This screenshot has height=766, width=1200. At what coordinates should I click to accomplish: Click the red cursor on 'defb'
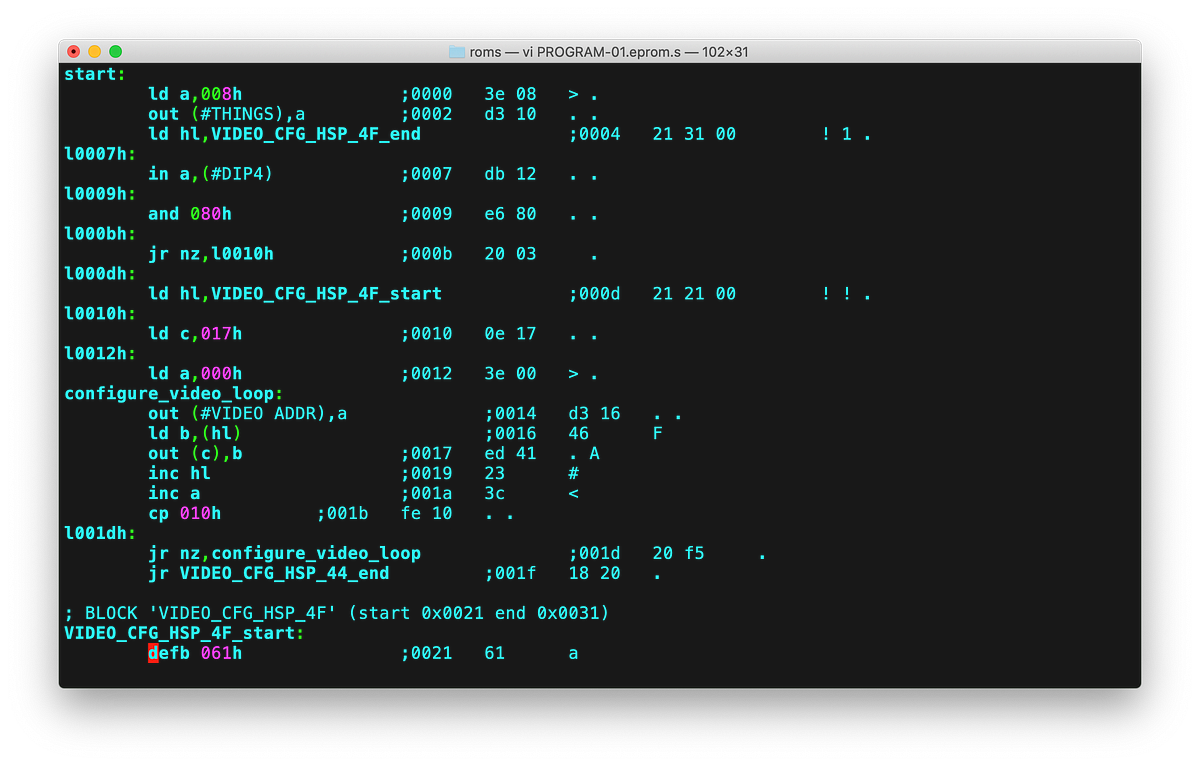coord(153,654)
